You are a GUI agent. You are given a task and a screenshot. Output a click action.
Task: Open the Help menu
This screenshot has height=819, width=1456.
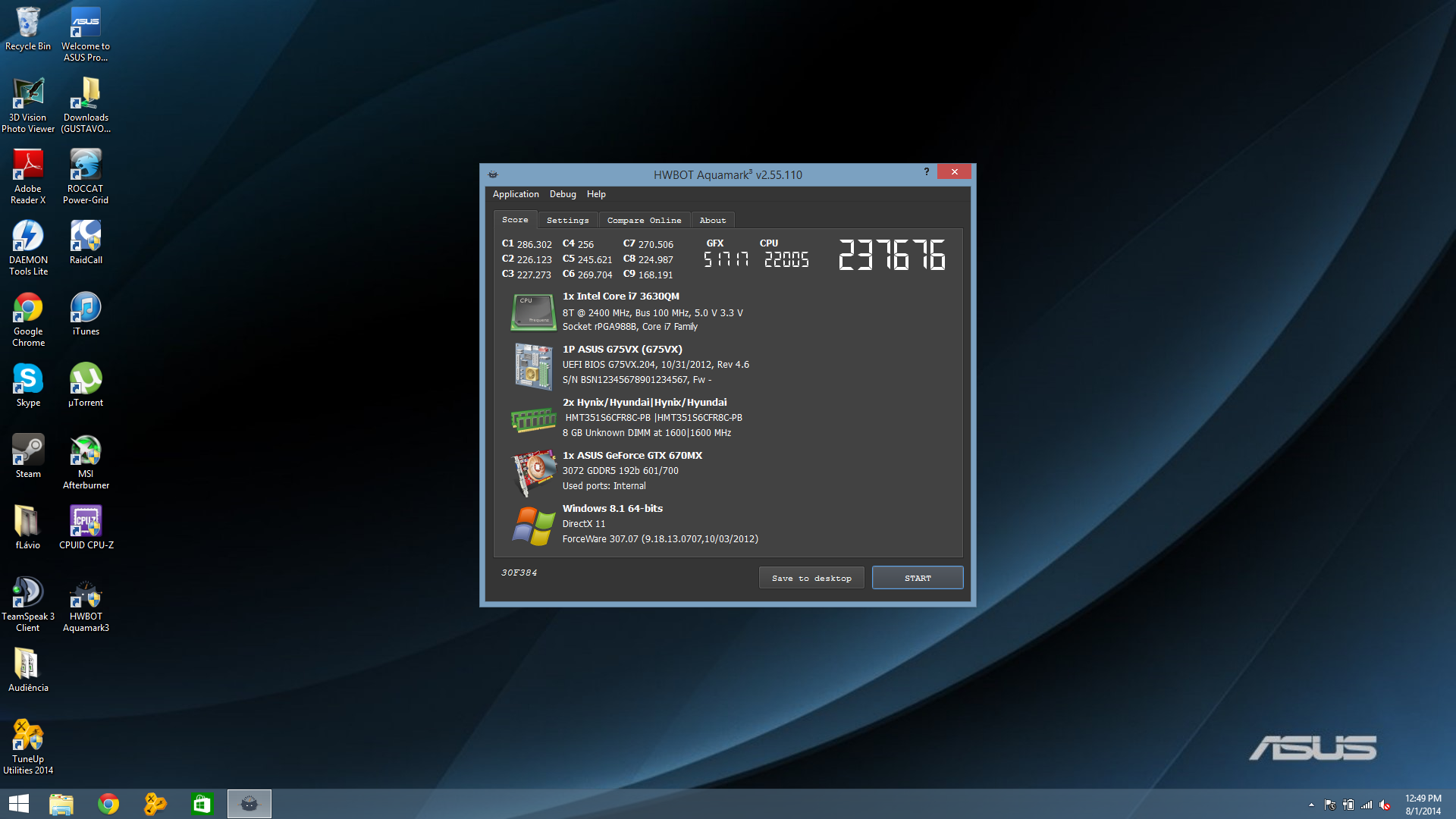pyautogui.click(x=596, y=194)
